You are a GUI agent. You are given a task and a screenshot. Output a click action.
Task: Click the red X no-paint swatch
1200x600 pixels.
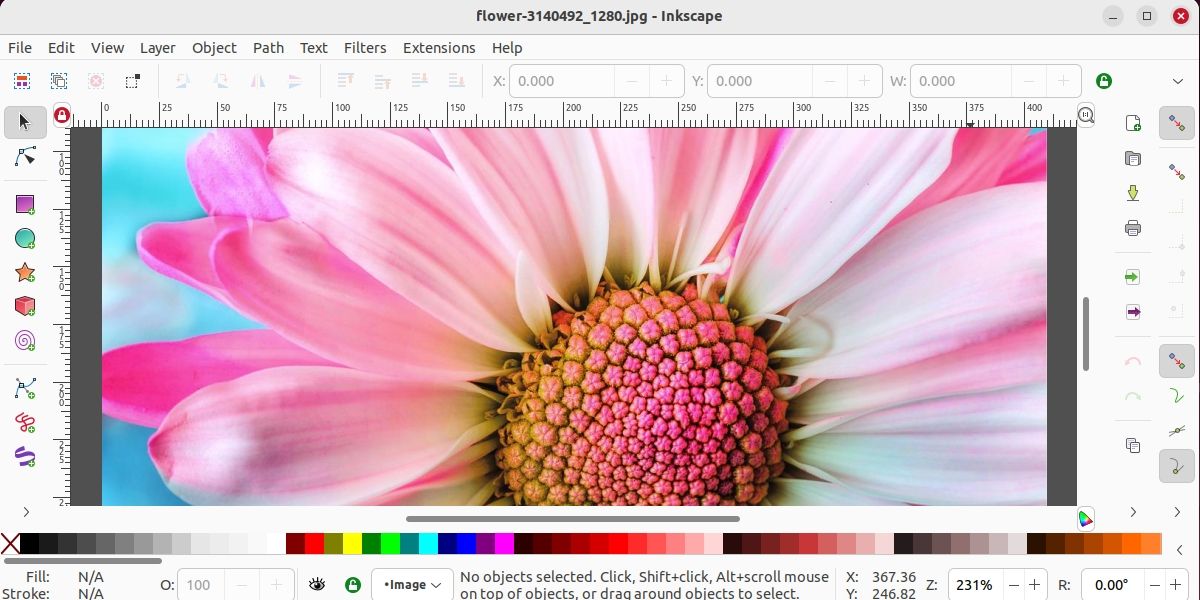(x=11, y=543)
